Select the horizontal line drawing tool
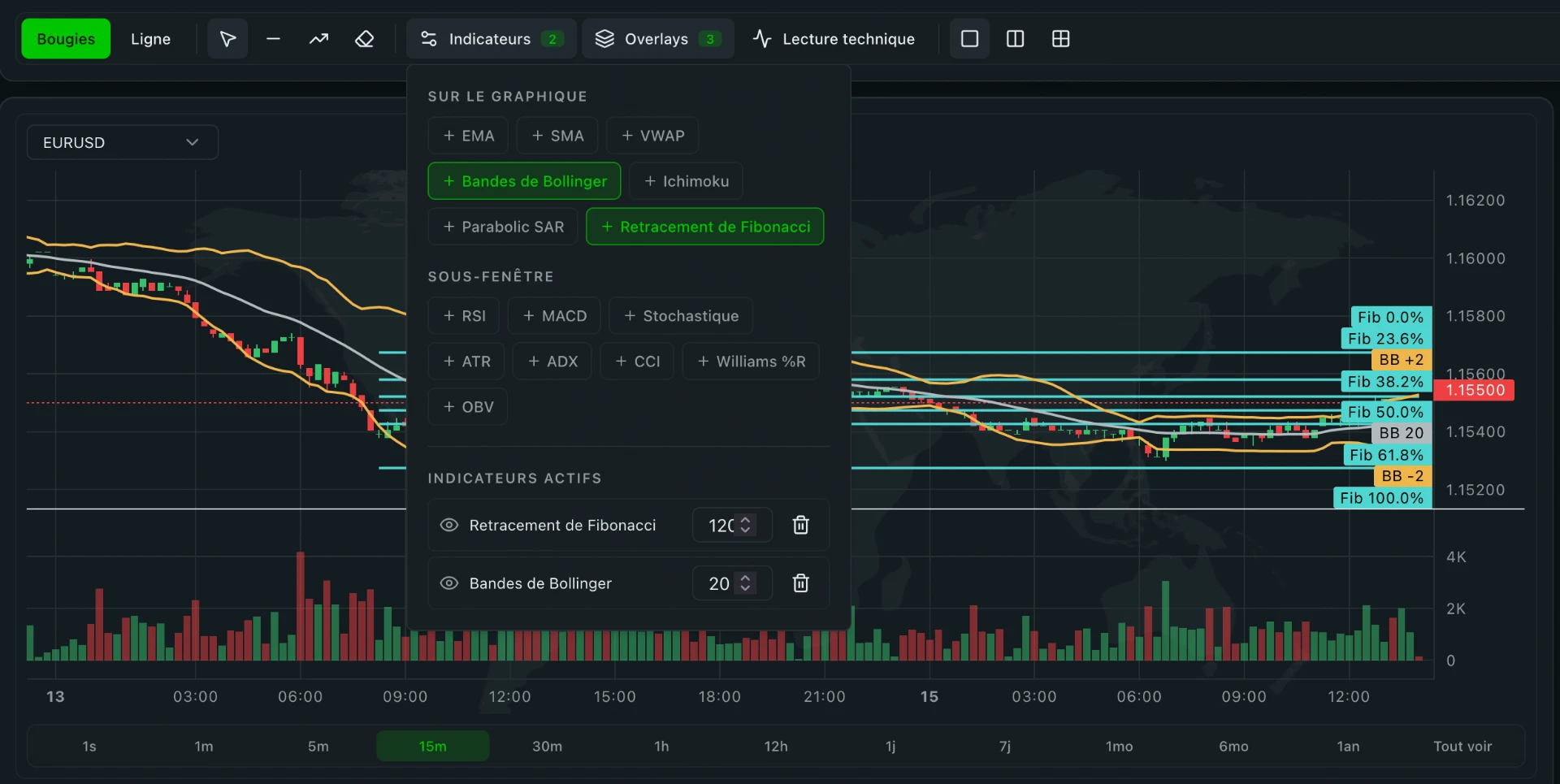The width and height of the screenshot is (1560, 784). click(x=273, y=39)
